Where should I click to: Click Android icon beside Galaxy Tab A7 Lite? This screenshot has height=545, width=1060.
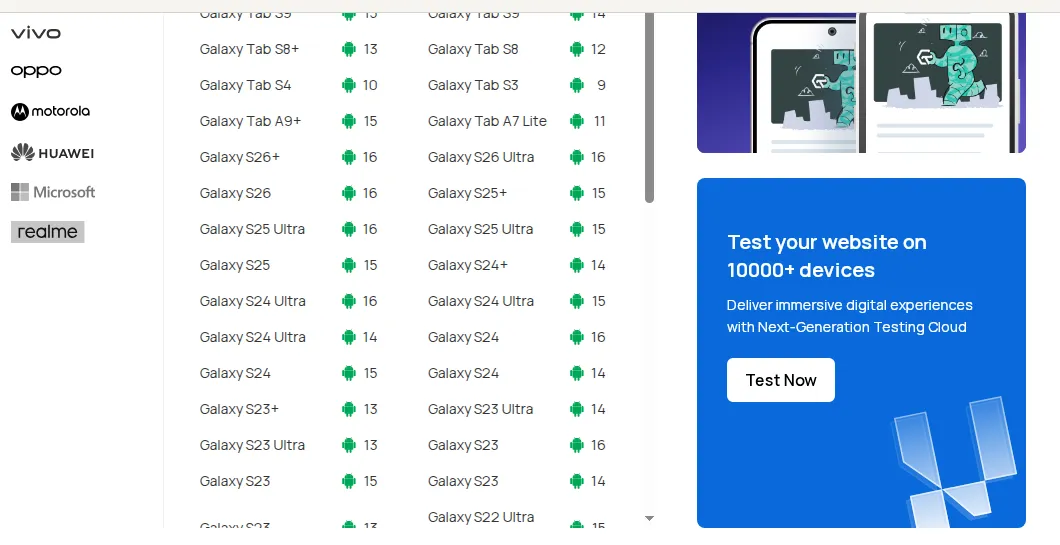click(577, 121)
